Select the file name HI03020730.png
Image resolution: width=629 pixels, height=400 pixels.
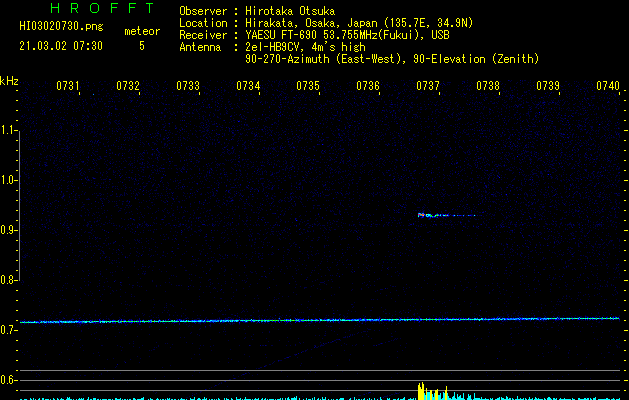[x=61, y=27]
